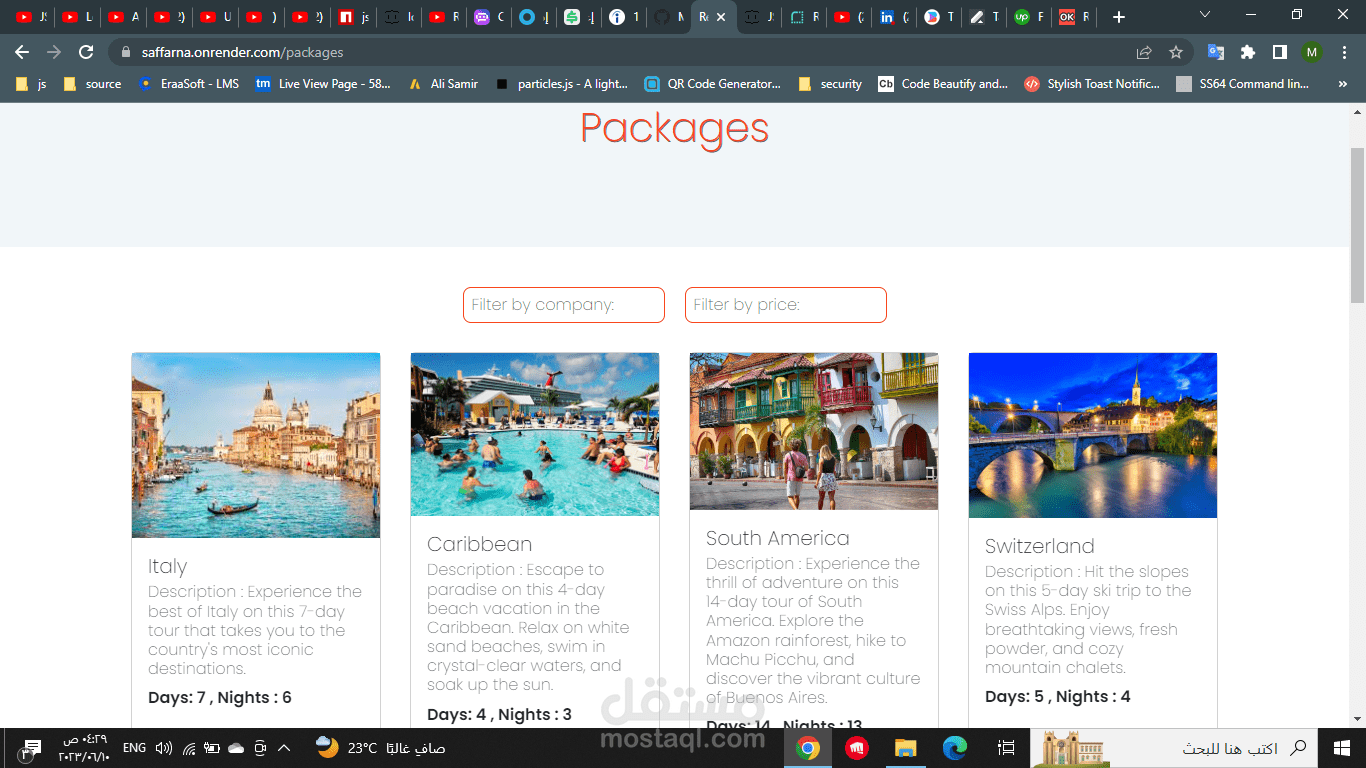
Task: Open the Wi-Fi network tray icon
Action: pyautogui.click(x=189, y=747)
